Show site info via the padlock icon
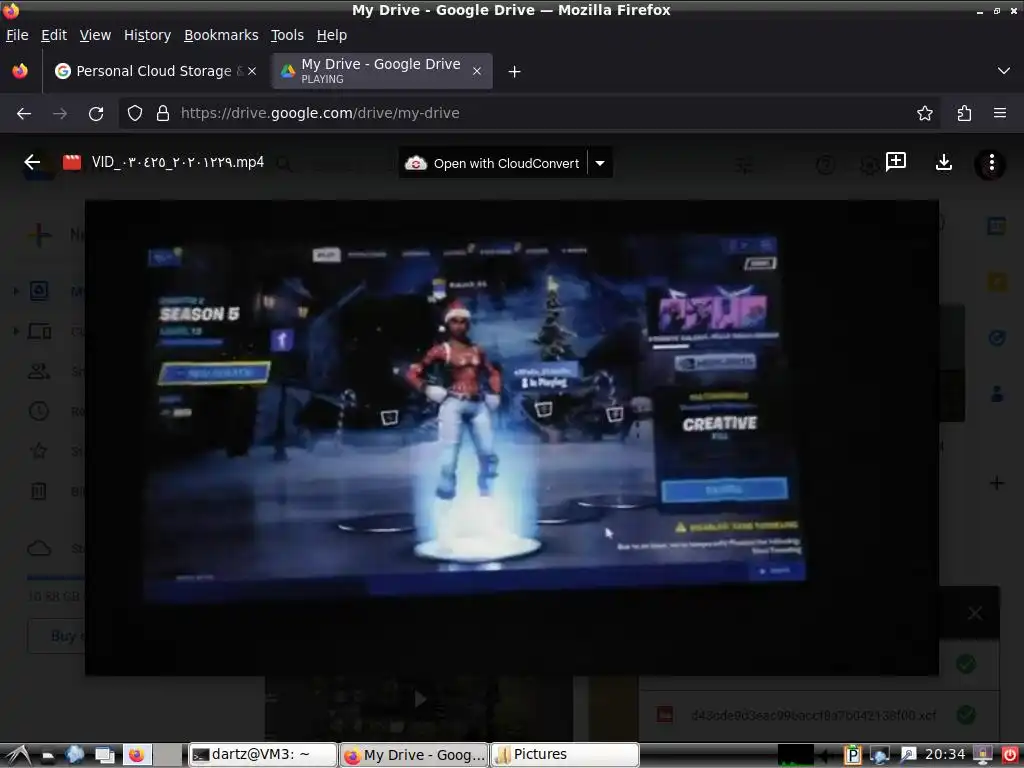This screenshot has height=768, width=1024. coord(163,113)
